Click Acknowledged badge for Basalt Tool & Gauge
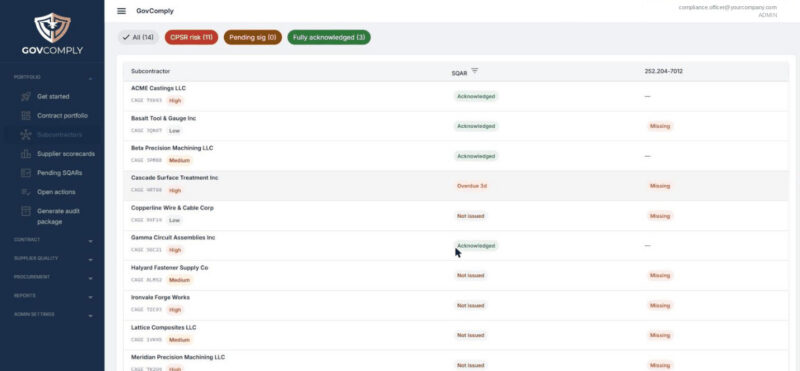The width and height of the screenshot is (800, 371). (476, 126)
